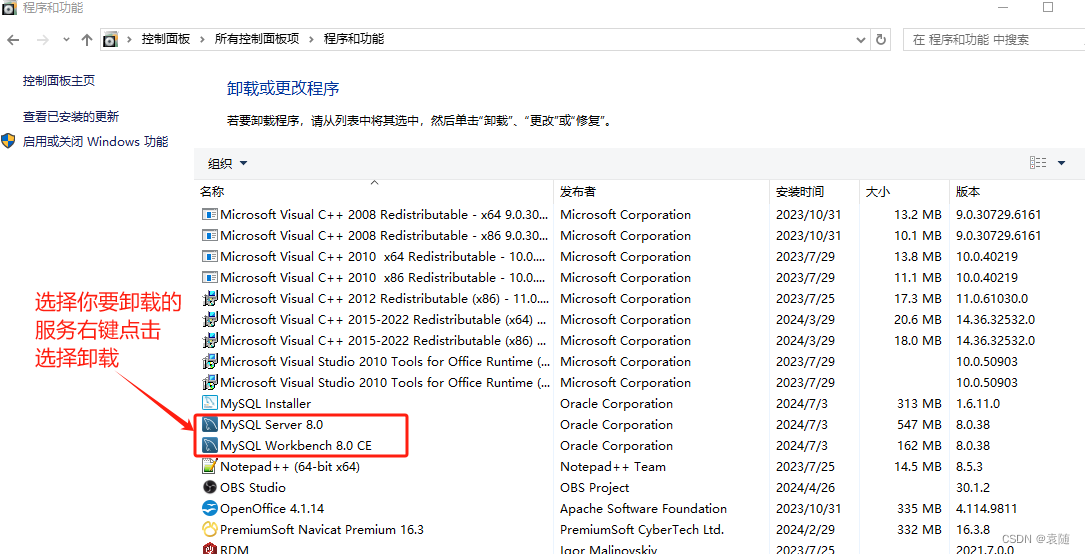Select MySQL Installer entry
Image resolution: width=1085 pixels, height=554 pixels.
click(266, 403)
